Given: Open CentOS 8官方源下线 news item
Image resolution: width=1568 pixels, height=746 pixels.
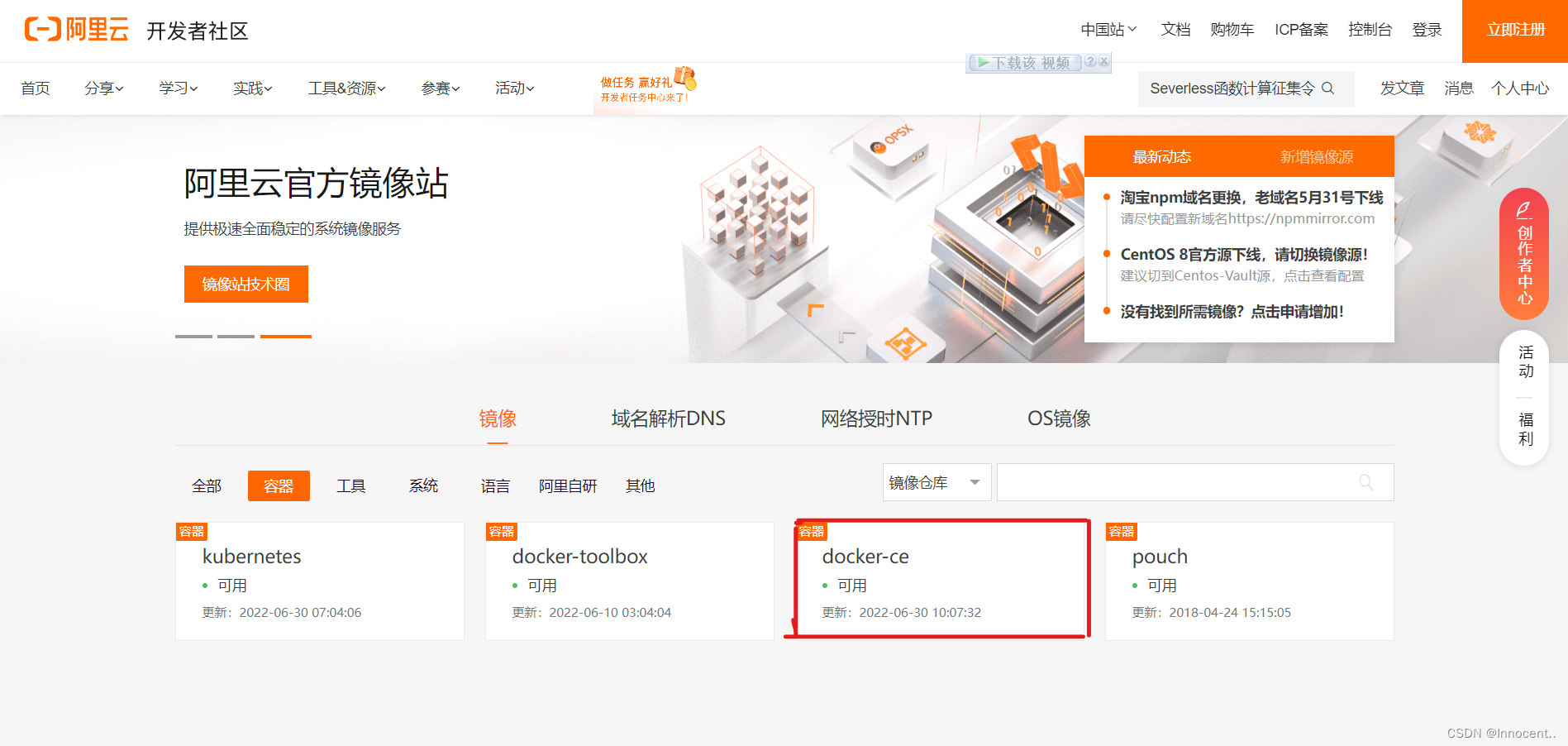Looking at the screenshot, I should tap(1244, 255).
